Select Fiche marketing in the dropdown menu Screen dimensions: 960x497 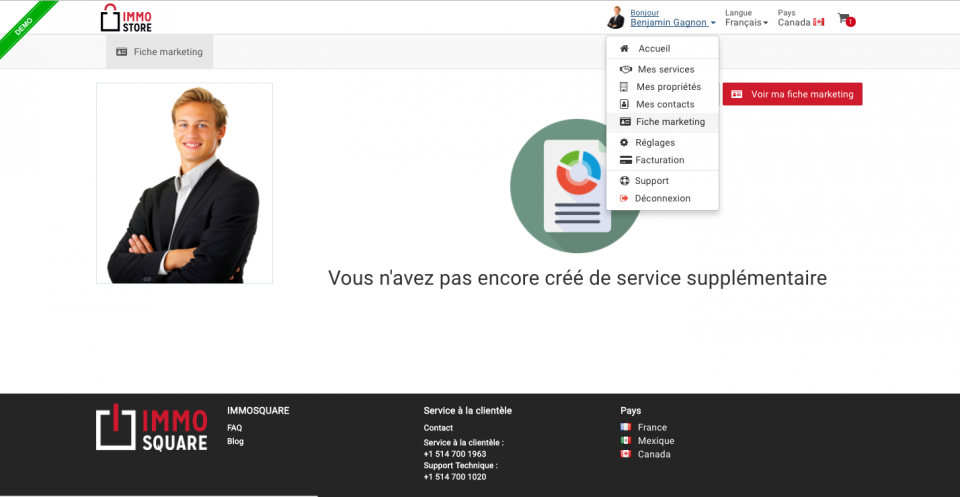click(662, 122)
